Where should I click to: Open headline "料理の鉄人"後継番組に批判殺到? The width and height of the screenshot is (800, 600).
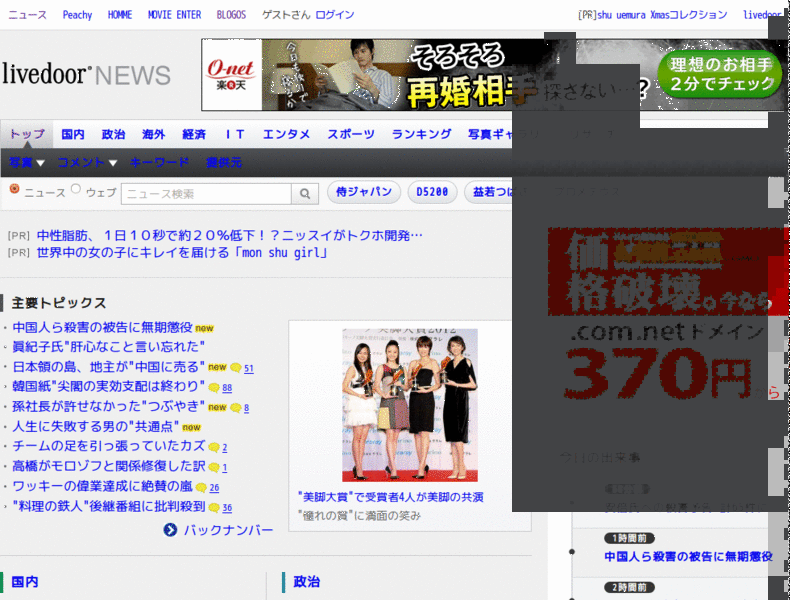pos(109,506)
